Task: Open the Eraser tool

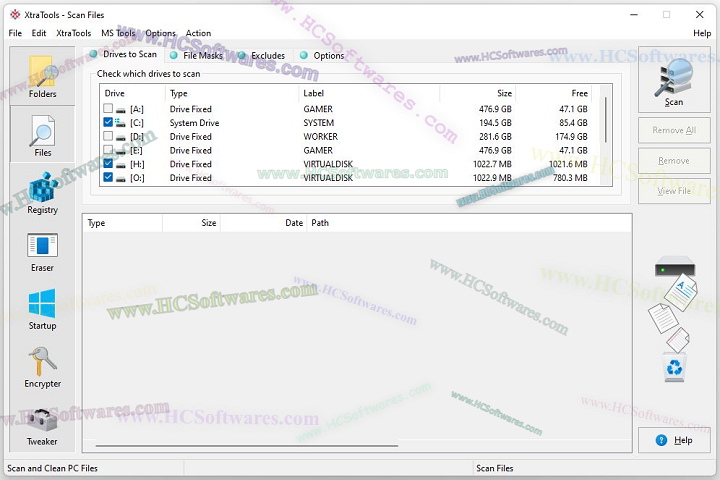Action: (42, 252)
